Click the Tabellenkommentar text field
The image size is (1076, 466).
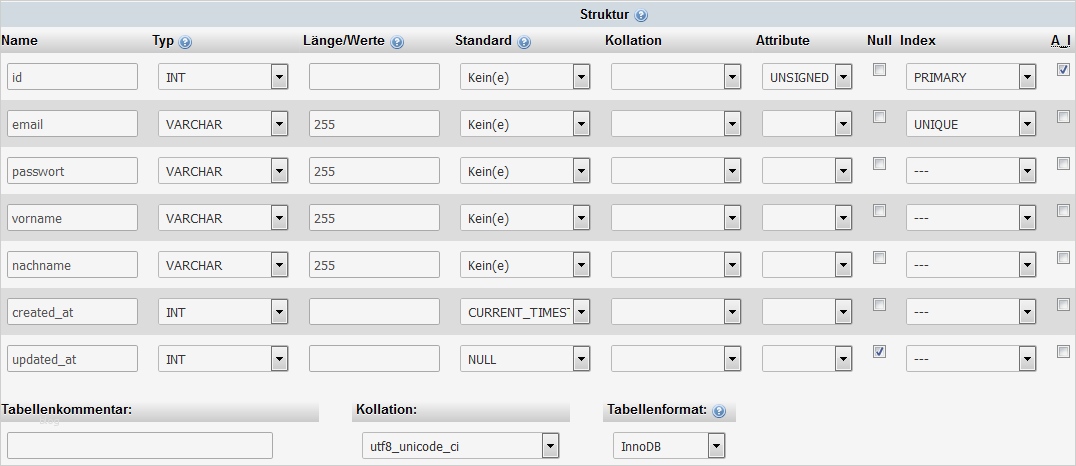click(x=139, y=446)
